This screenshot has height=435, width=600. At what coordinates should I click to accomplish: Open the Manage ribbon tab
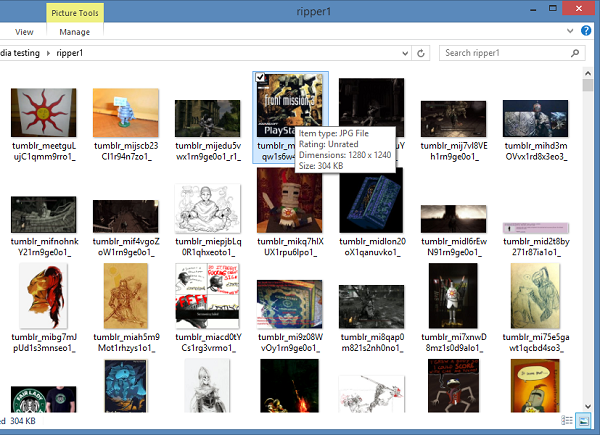click(75, 32)
